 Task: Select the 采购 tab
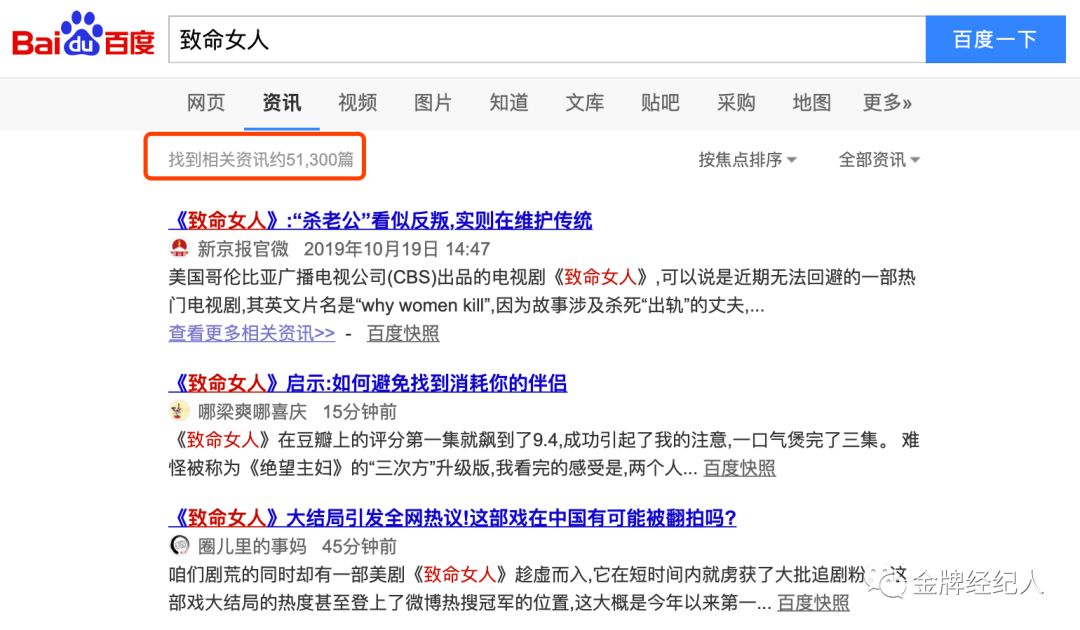(x=736, y=103)
